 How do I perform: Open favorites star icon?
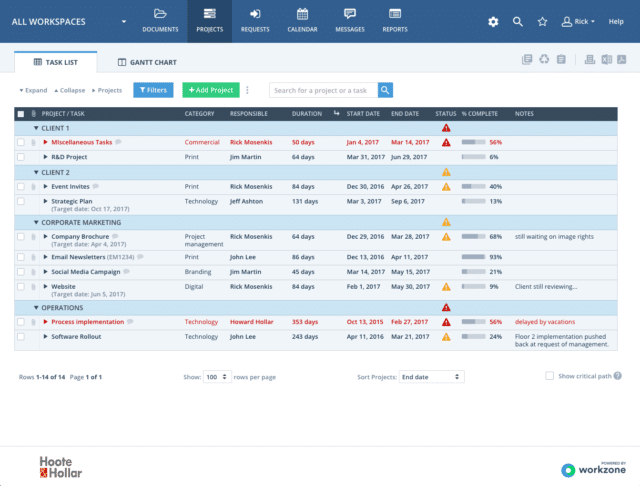[x=542, y=21]
